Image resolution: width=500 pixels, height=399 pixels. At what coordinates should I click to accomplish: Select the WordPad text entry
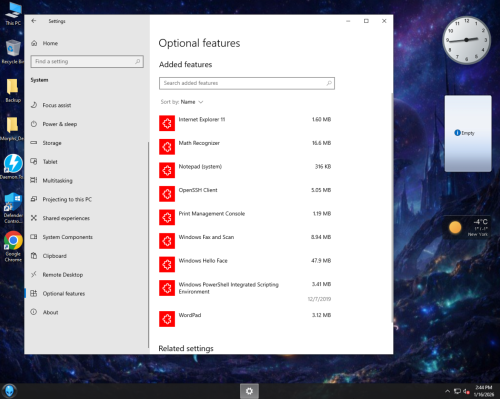click(x=190, y=315)
